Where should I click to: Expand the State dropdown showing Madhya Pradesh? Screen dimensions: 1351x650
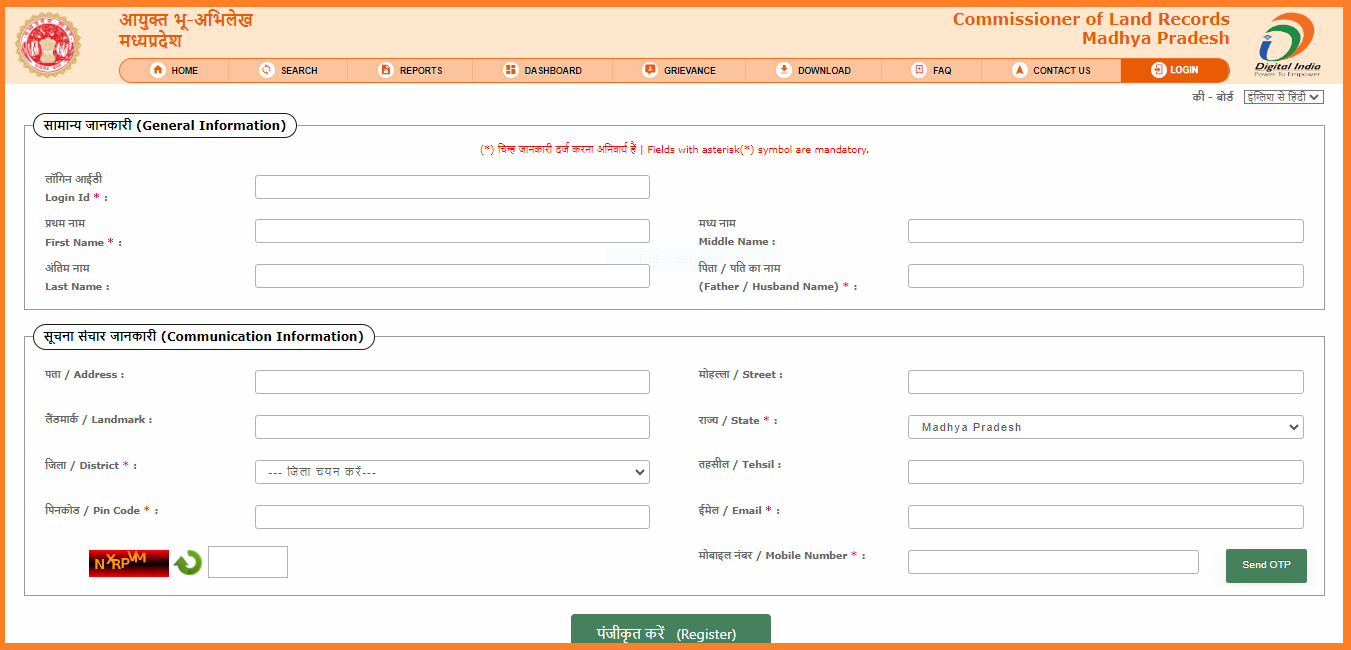click(1106, 427)
